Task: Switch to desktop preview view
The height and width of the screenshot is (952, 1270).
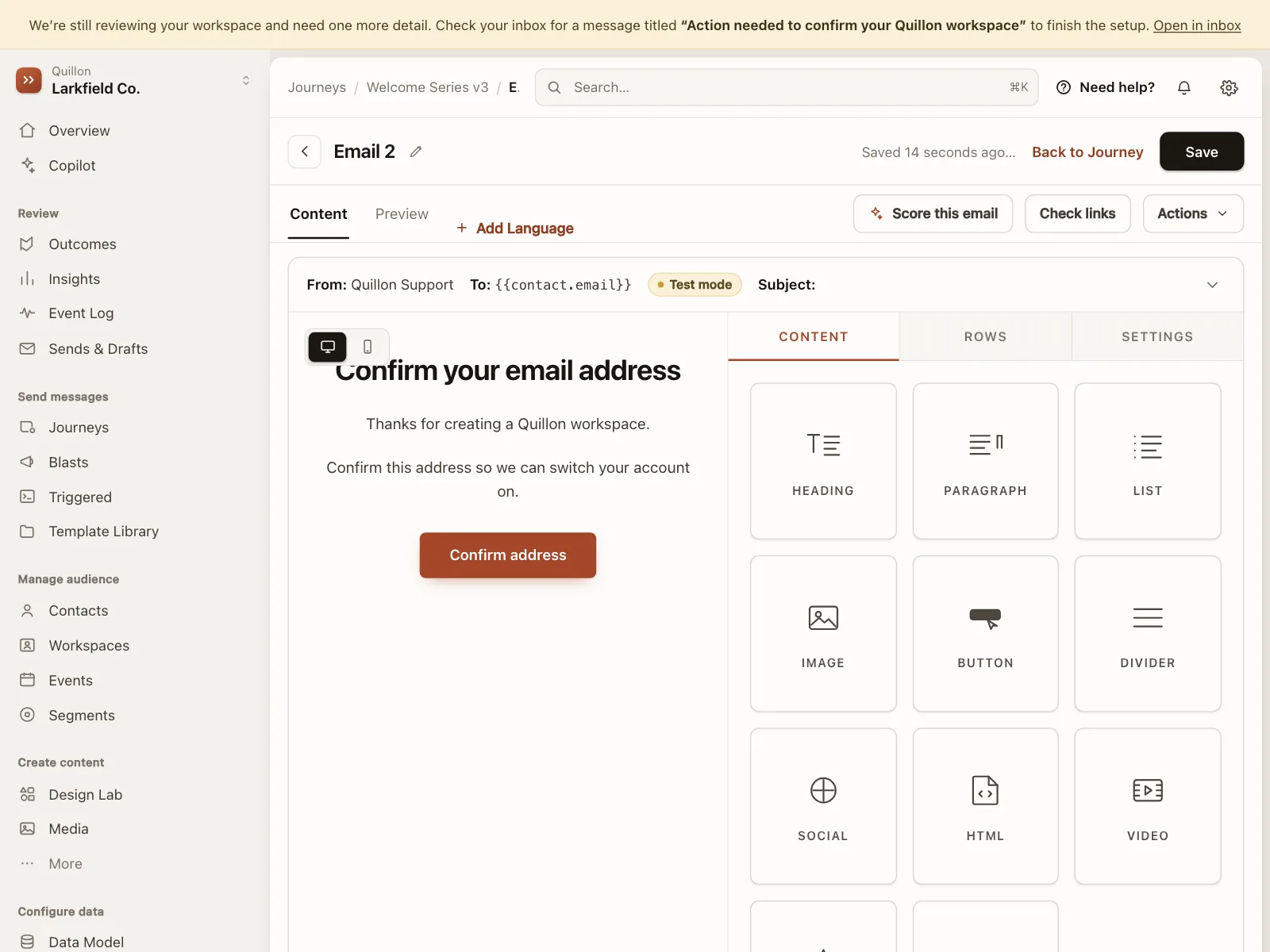Action: [x=328, y=347]
